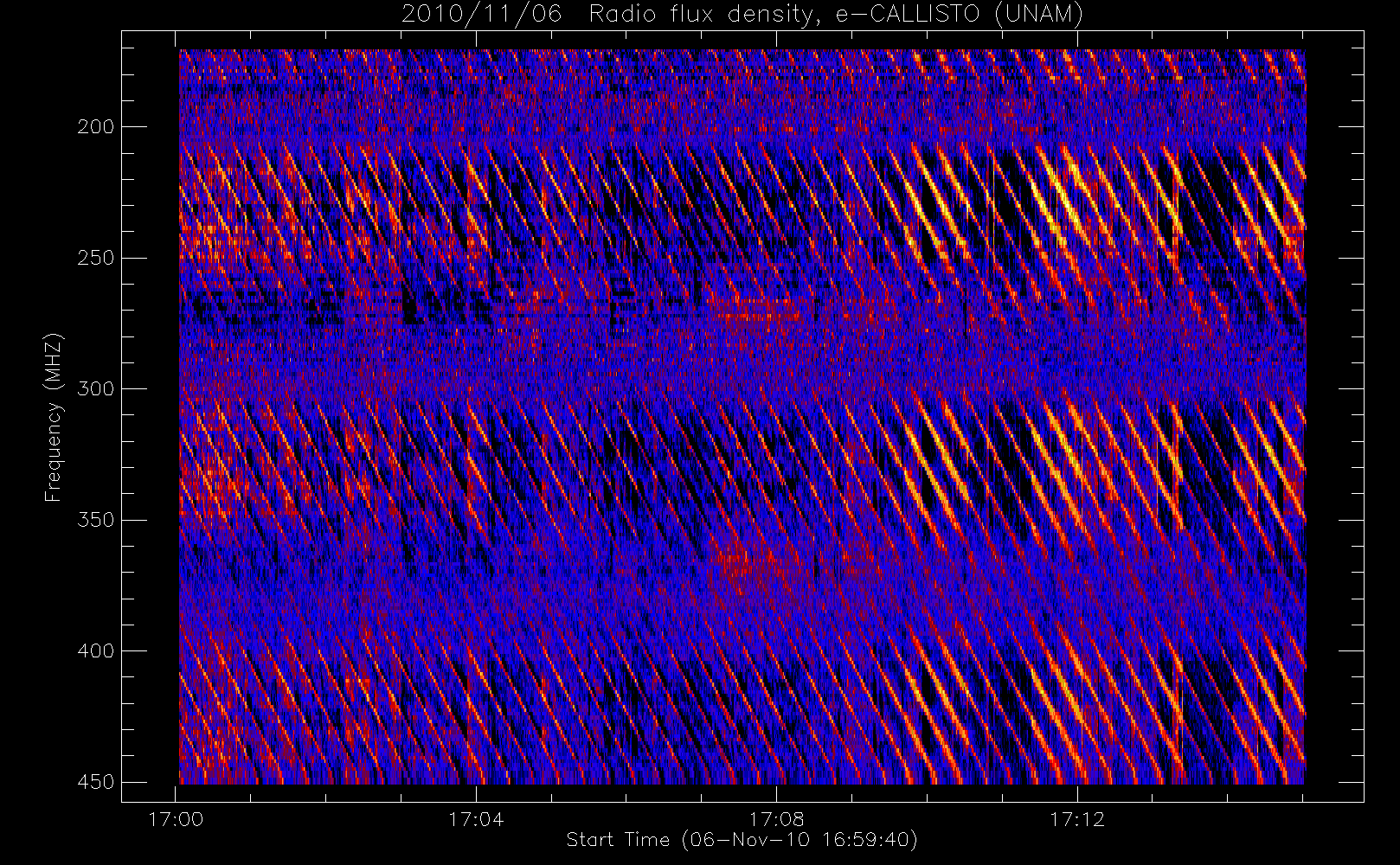Click the 300 frequency tick label
The width and height of the screenshot is (1400, 865).
[x=94, y=388]
